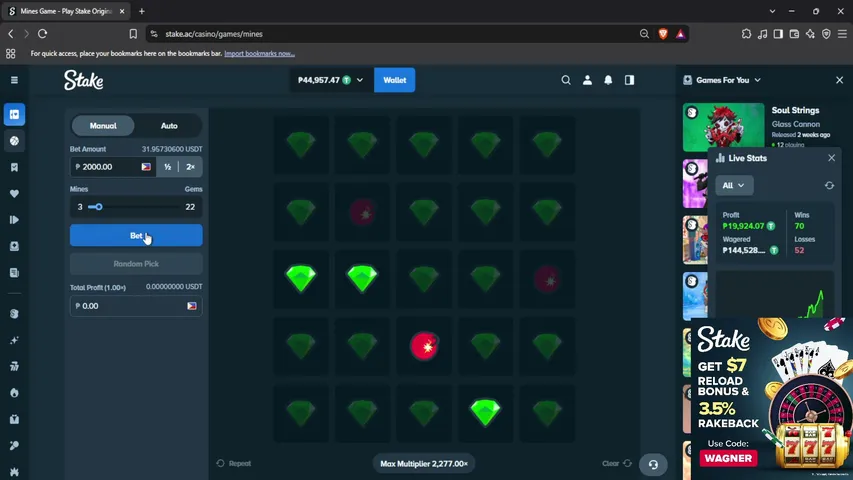Click the Soul Strings title text
This screenshot has width=853, height=480.
click(x=795, y=110)
